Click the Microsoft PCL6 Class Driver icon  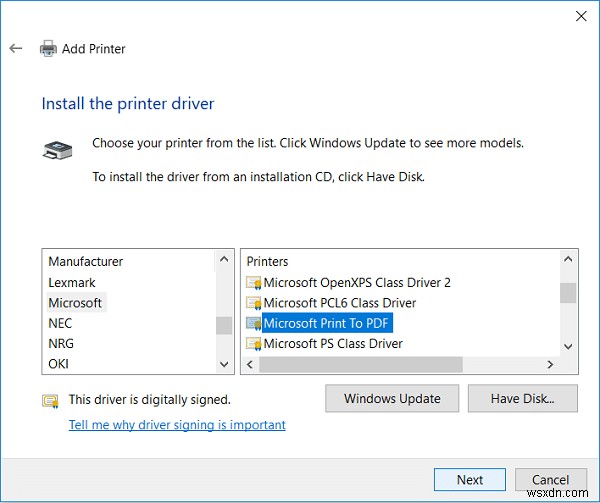(x=253, y=303)
